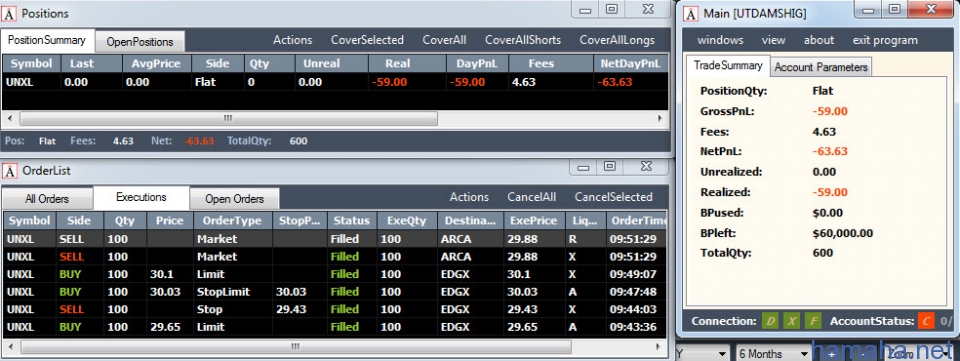Click the Status column header
Screen dimensions: 960x361
(351, 220)
